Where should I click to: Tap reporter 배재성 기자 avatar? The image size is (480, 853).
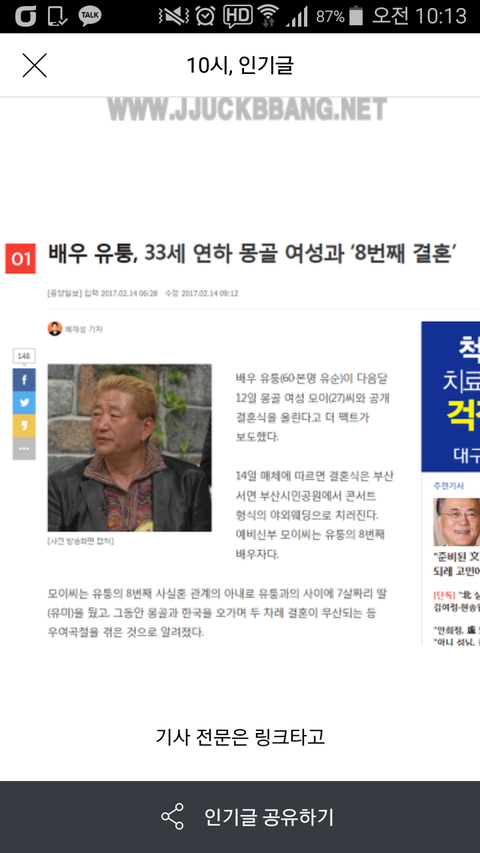pos(54,329)
